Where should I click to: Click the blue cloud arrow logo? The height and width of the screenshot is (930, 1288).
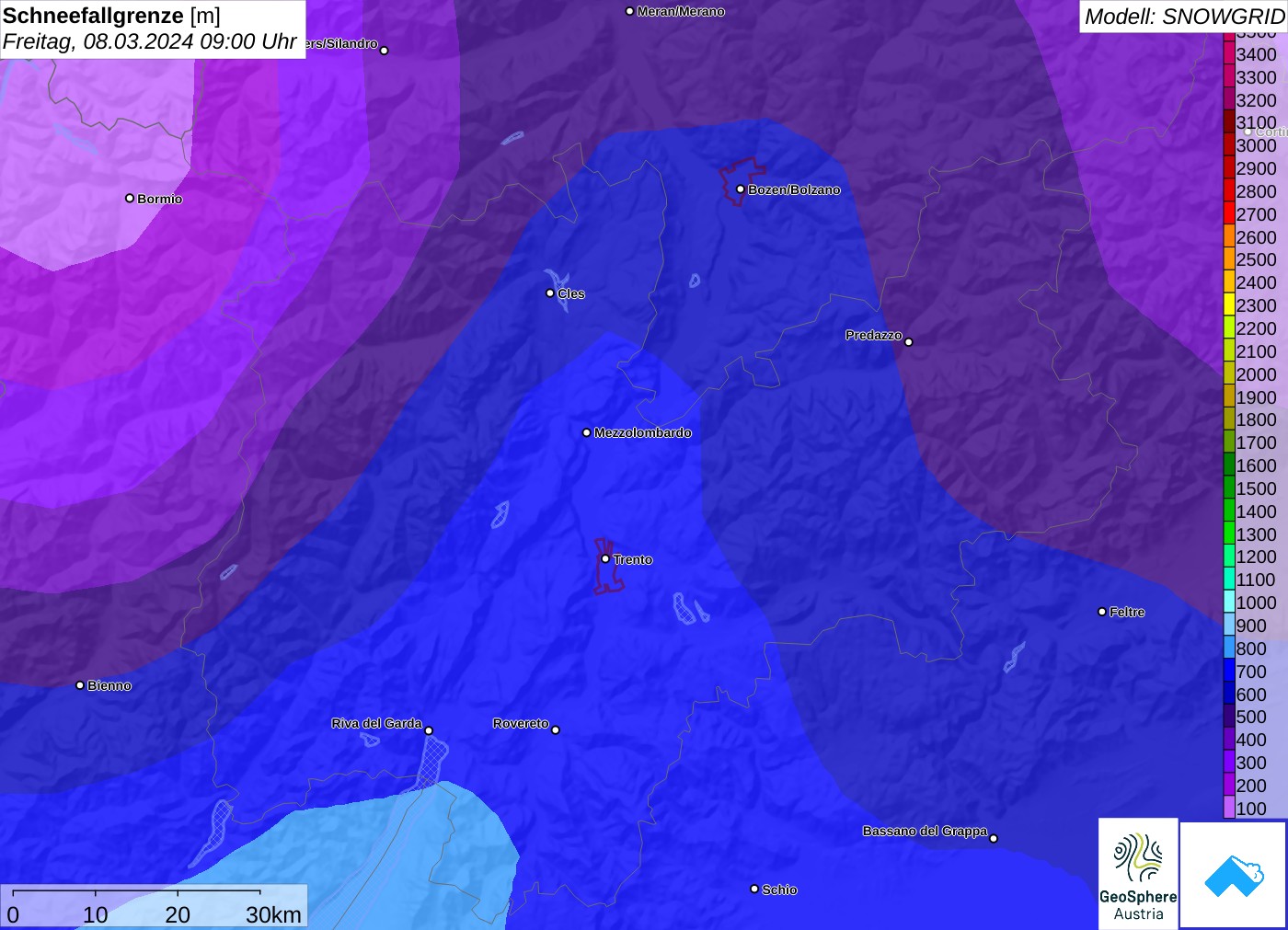point(1234,875)
